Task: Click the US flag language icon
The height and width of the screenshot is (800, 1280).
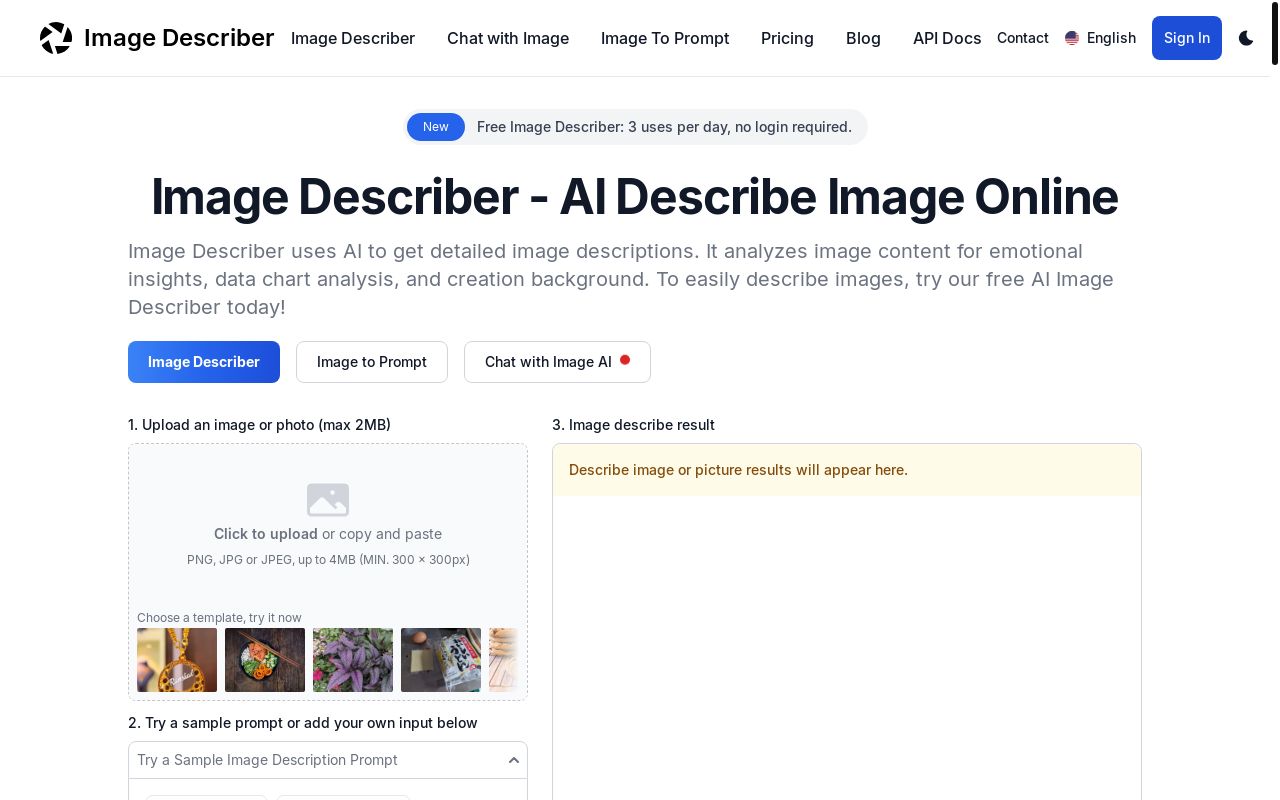Action: 1072,38
